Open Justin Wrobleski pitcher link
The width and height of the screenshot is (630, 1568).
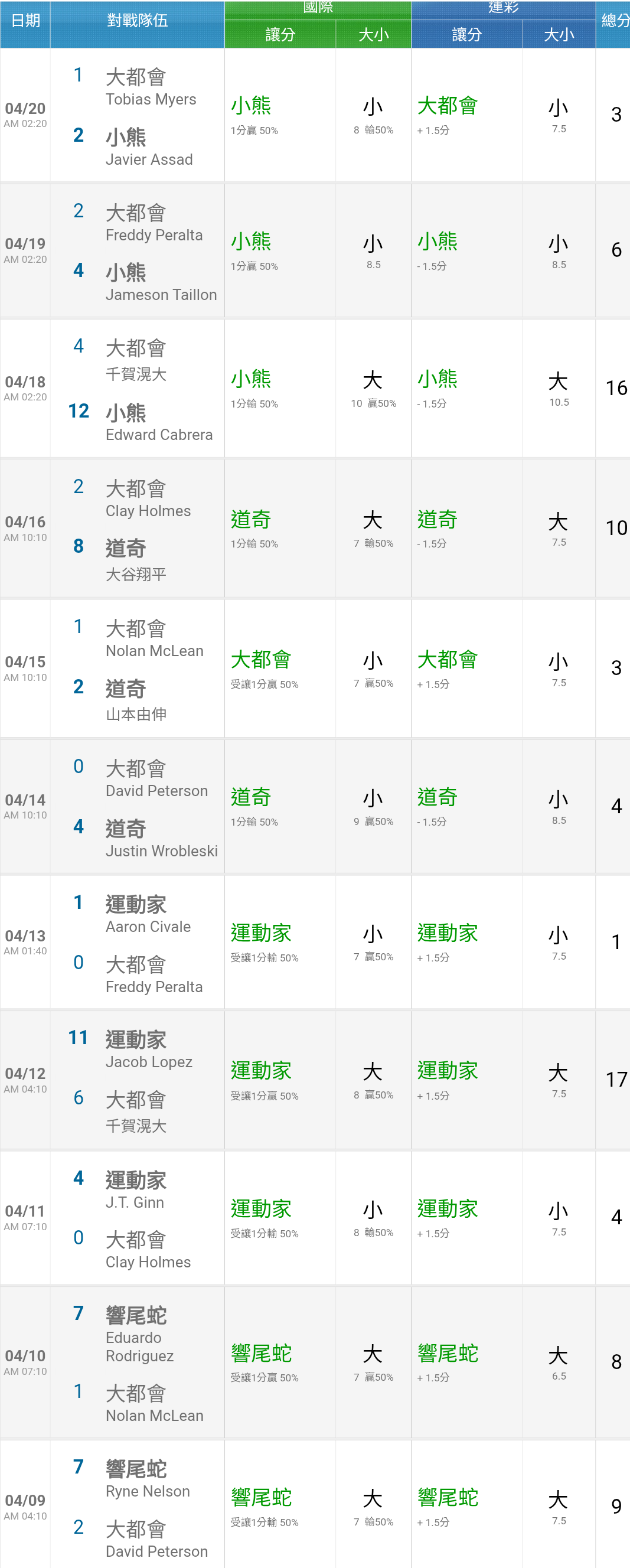coord(161,851)
